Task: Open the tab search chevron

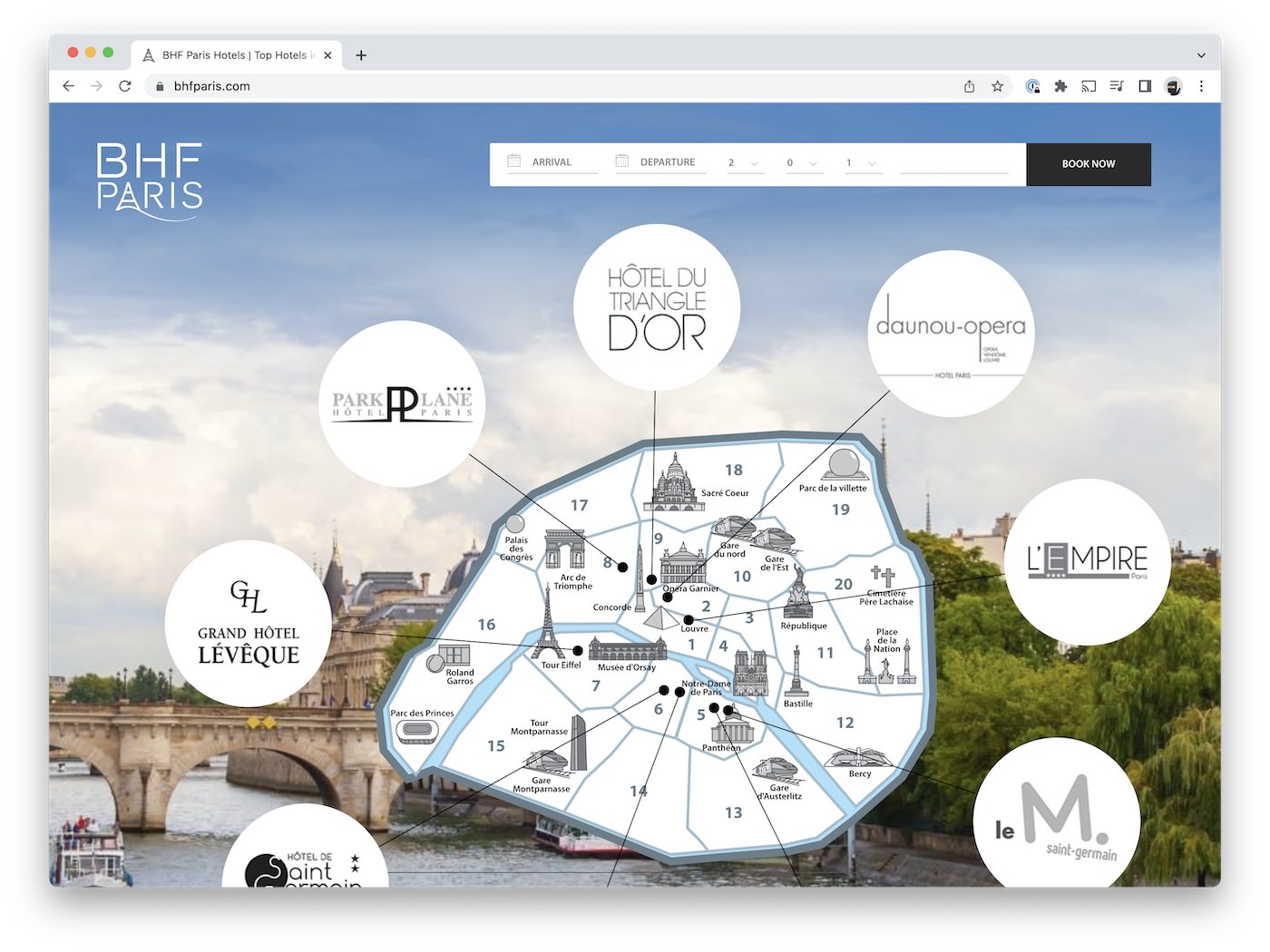Action: pos(1201,55)
